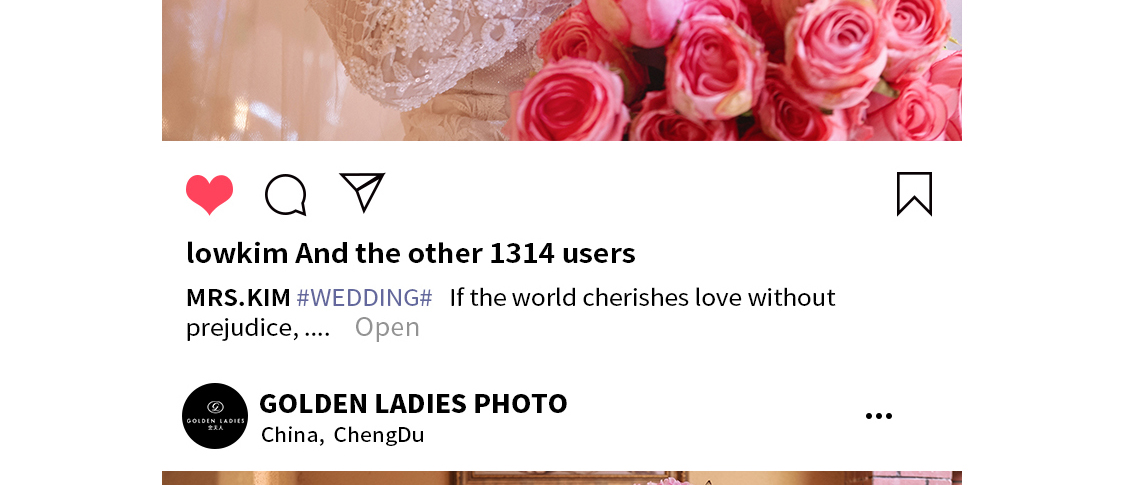The image size is (1125, 485).
Task: Expand the caption with Open
Action: click(387, 327)
